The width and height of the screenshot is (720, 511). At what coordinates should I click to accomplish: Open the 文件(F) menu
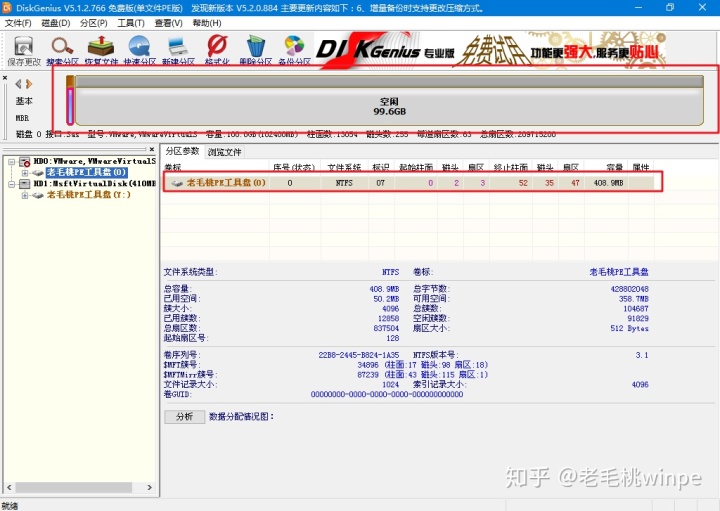point(18,23)
